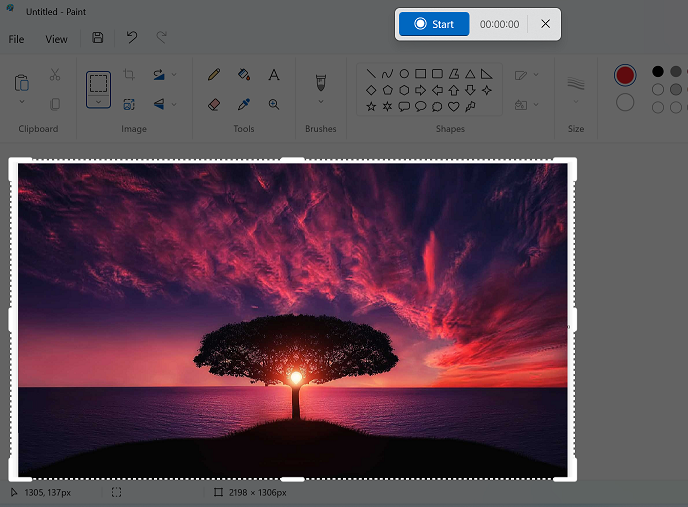Select the Pencil tool

click(214, 75)
